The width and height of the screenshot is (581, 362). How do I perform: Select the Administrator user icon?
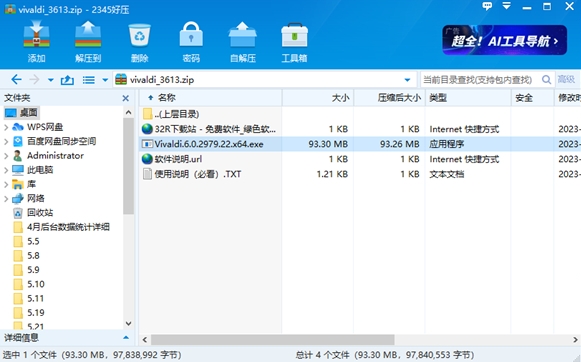coord(17,156)
